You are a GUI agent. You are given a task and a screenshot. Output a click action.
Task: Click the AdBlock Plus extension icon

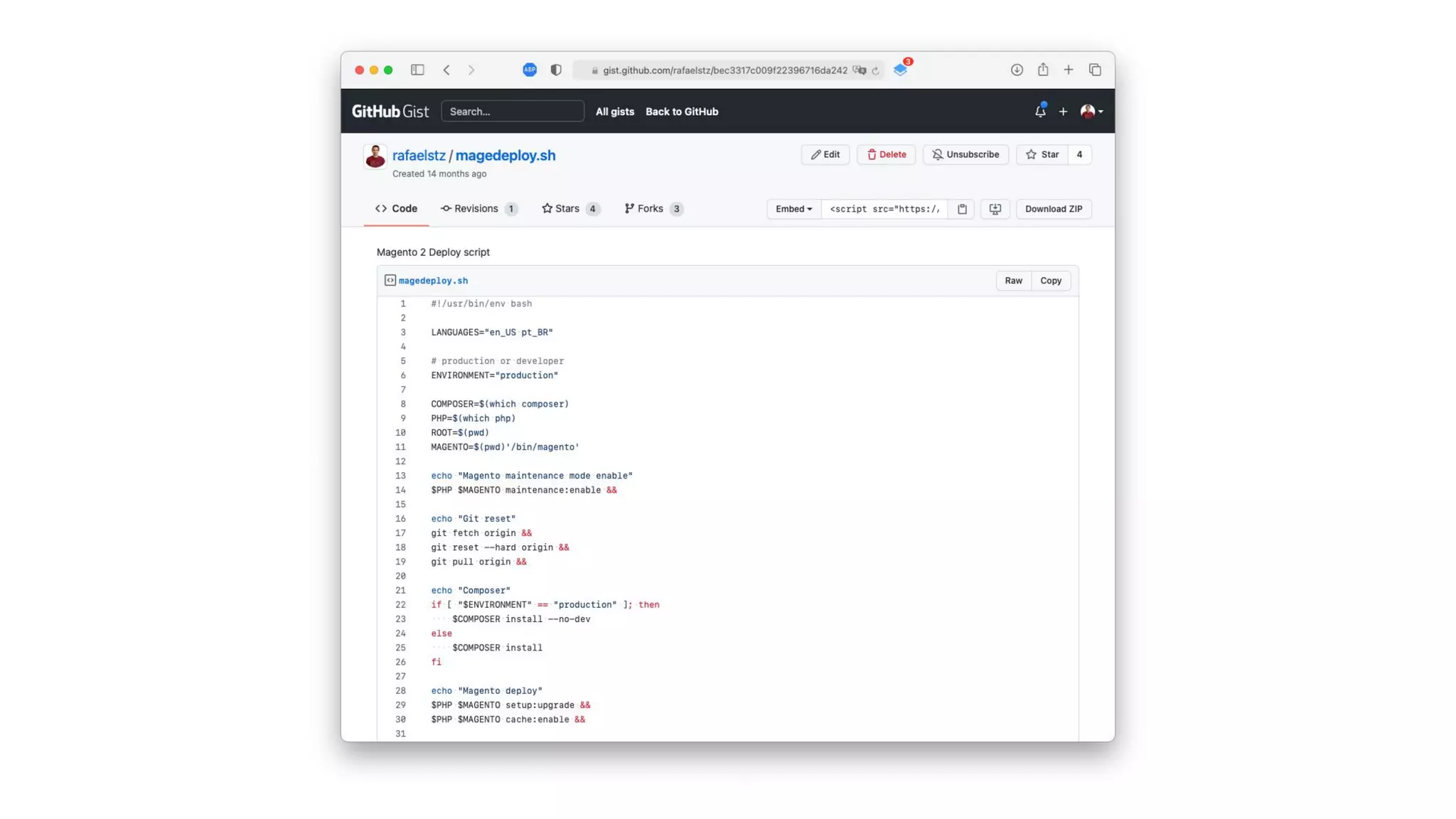pos(530,70)
